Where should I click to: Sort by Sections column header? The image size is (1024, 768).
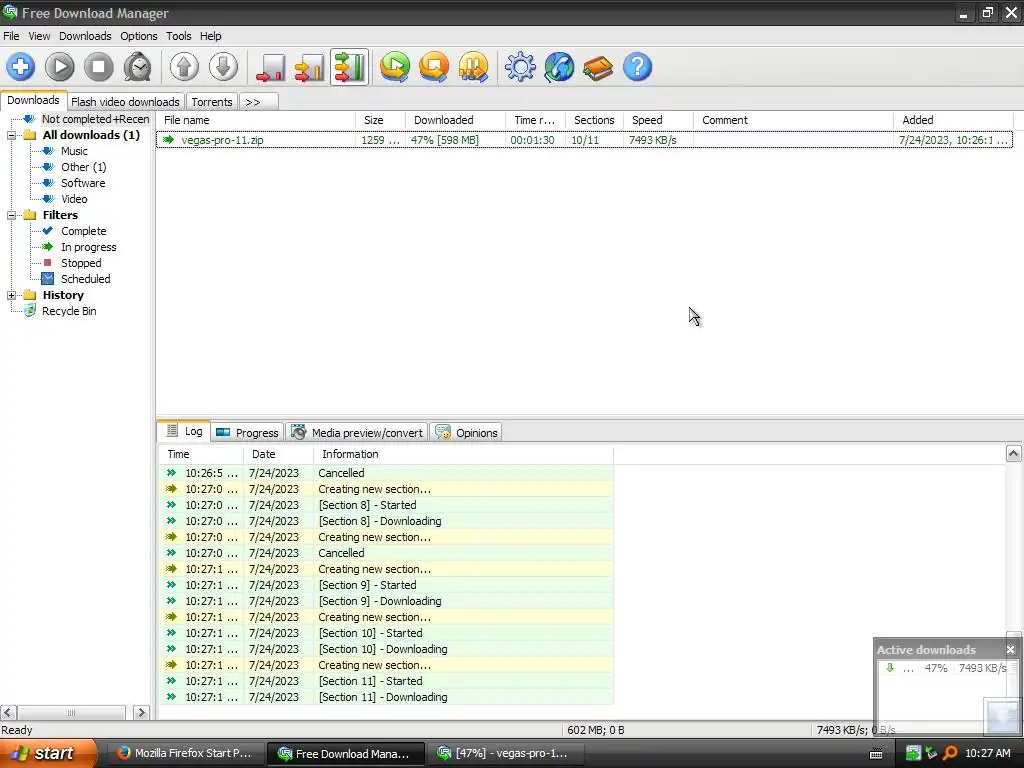(x=594, y=120)
